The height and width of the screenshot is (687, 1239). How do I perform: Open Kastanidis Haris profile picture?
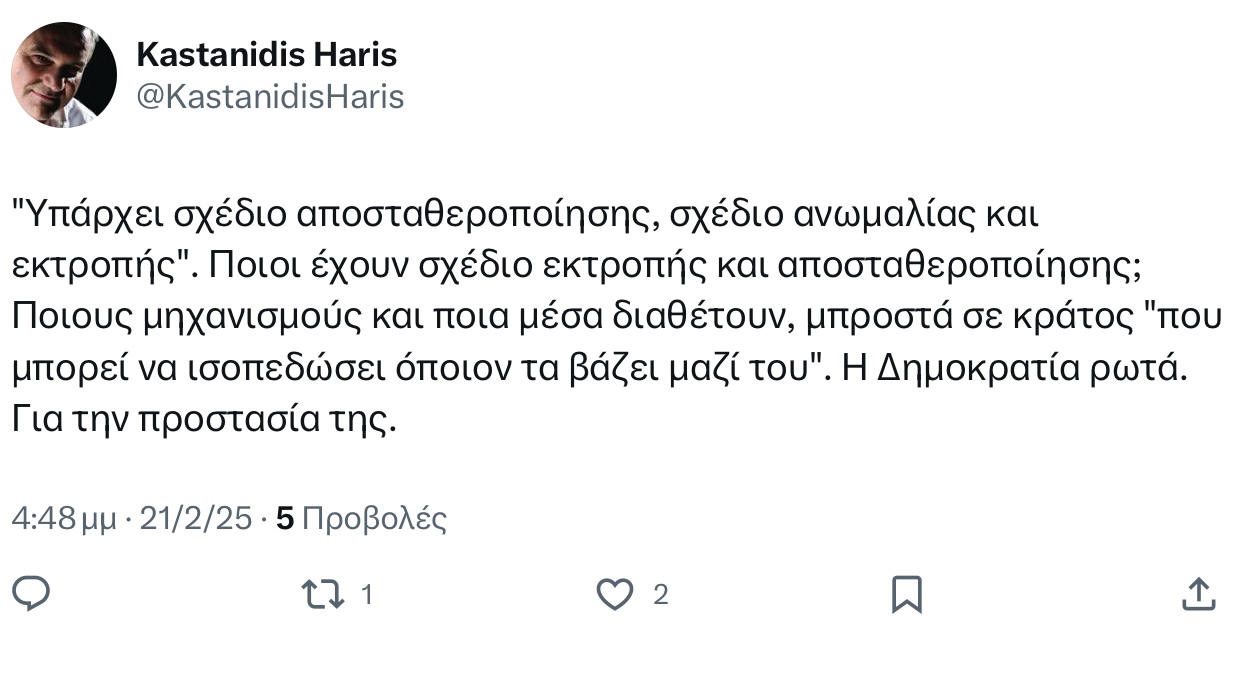click(64, 74)
